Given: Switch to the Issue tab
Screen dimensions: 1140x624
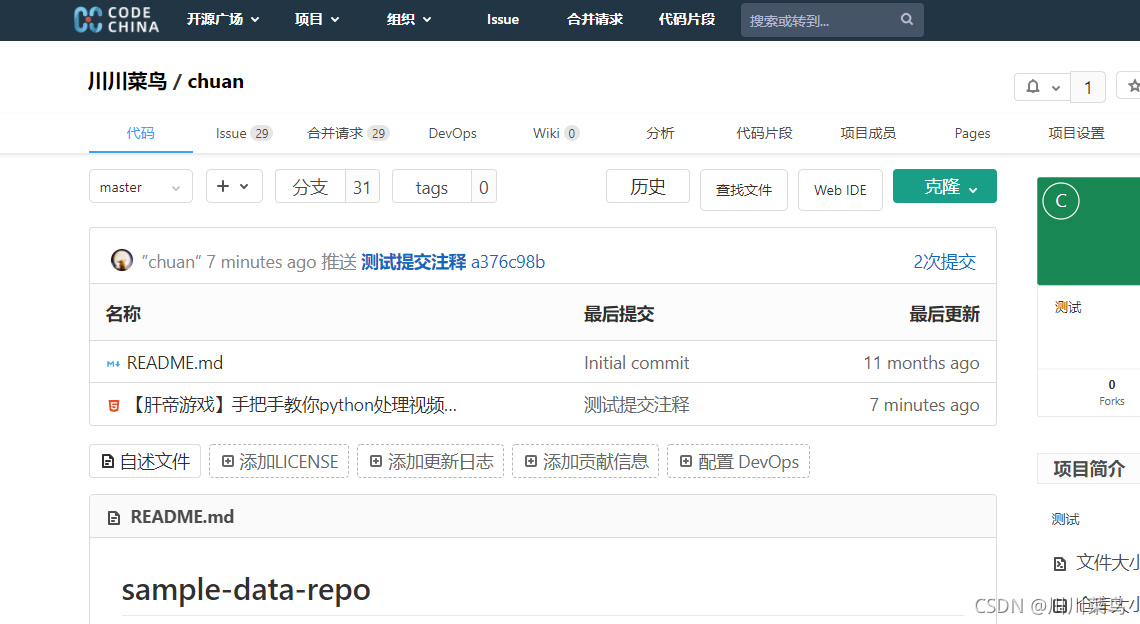Looking at the screenshot, I should pyautogui.click(x=243, y=133).
